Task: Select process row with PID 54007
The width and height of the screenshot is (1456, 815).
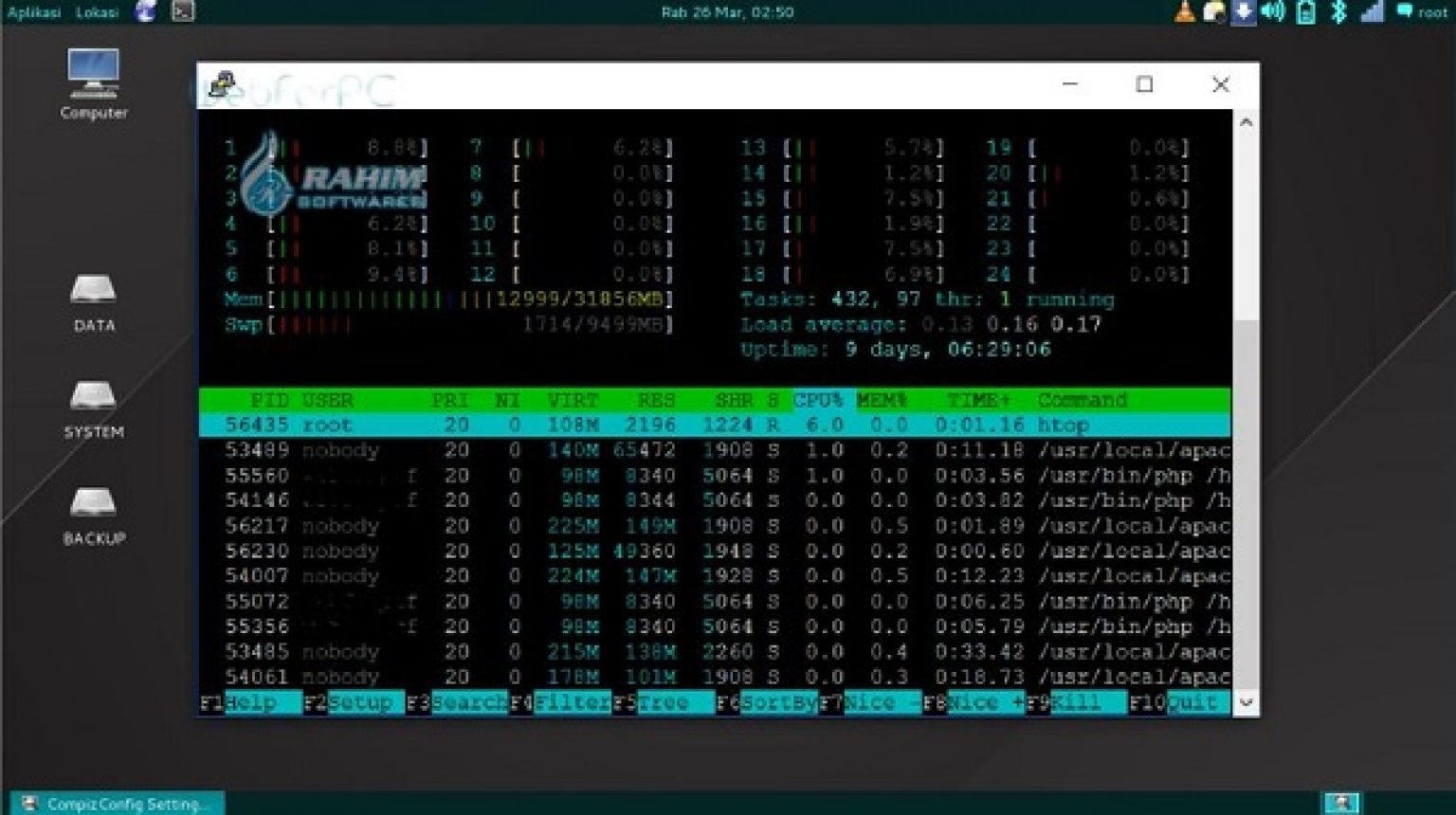Action: [715, 576]
